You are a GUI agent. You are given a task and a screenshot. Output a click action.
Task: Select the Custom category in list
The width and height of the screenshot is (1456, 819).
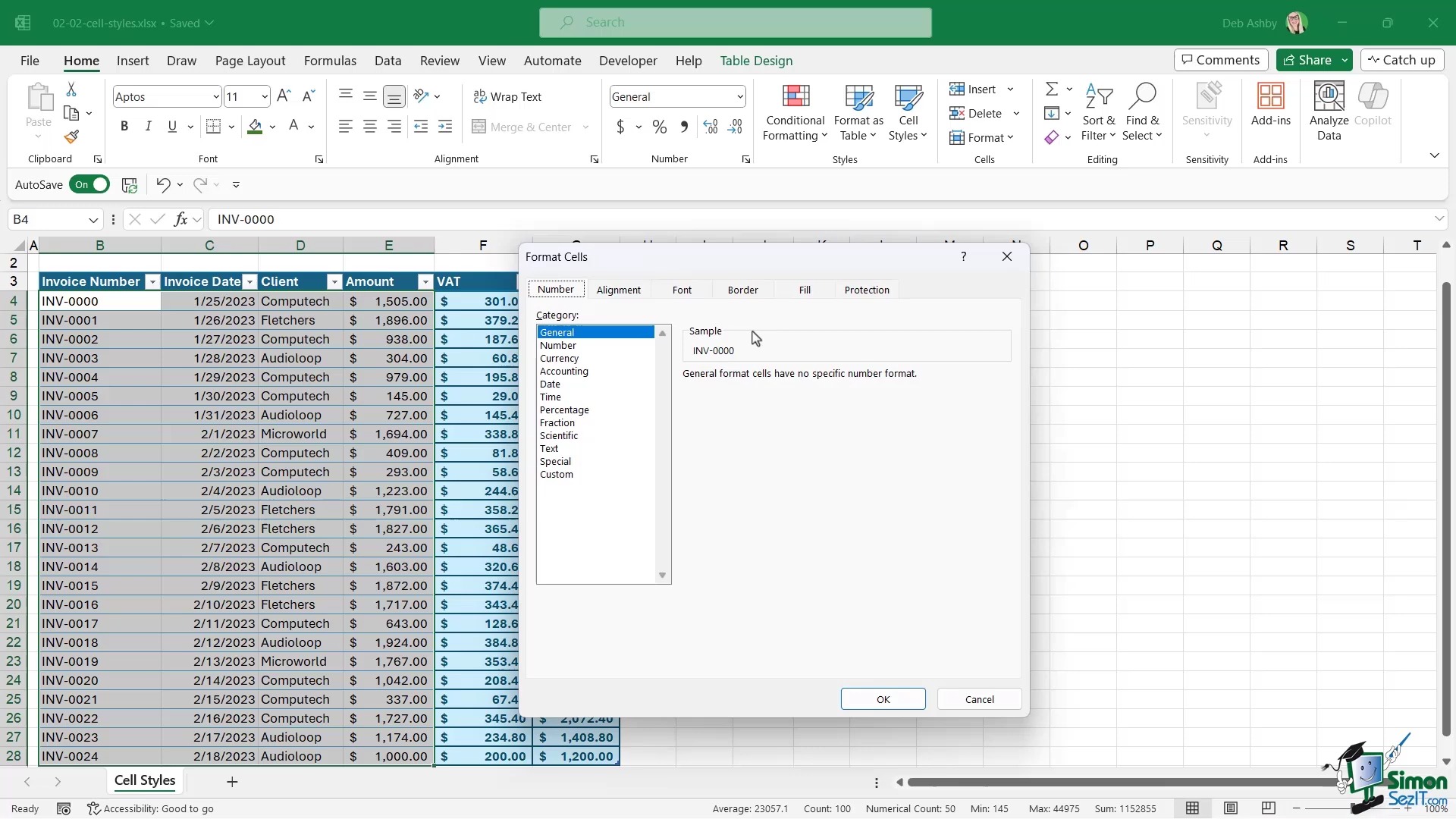click(x=556, y=474)
